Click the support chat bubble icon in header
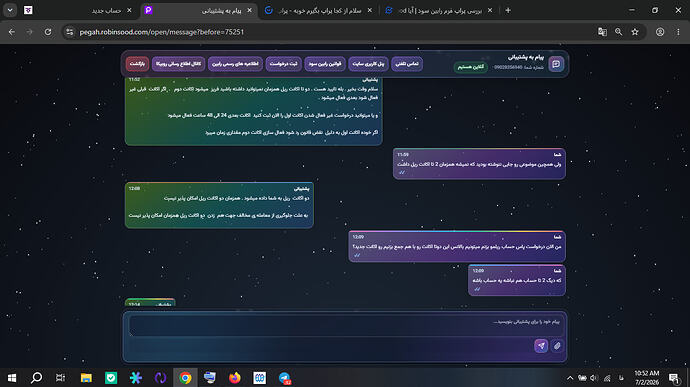The height and width of the screenshot is (387, 690). (556, 64)
